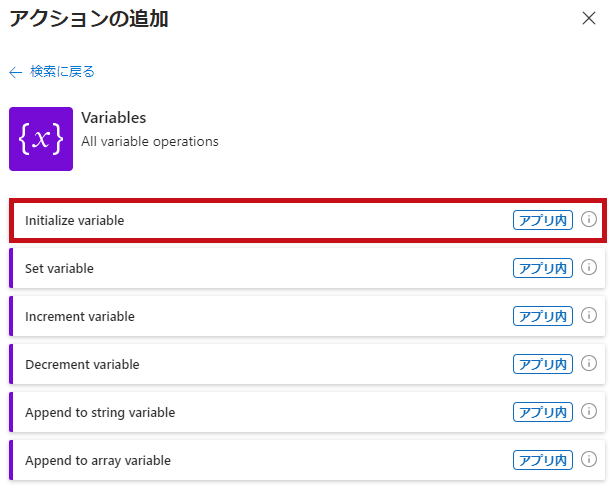Click アプリ内 badge on Initialize variable
Screen dimensions: 614x490
543,220
